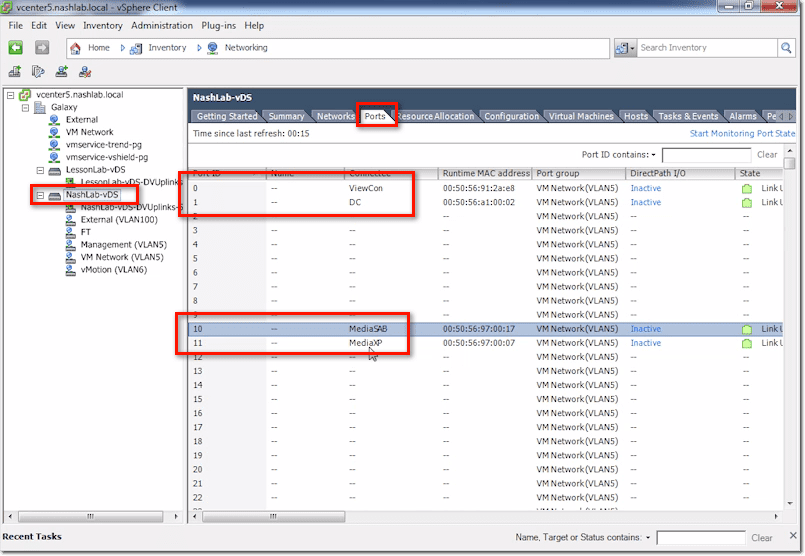
Task: Open the Help menu
Action: point(254,26)
